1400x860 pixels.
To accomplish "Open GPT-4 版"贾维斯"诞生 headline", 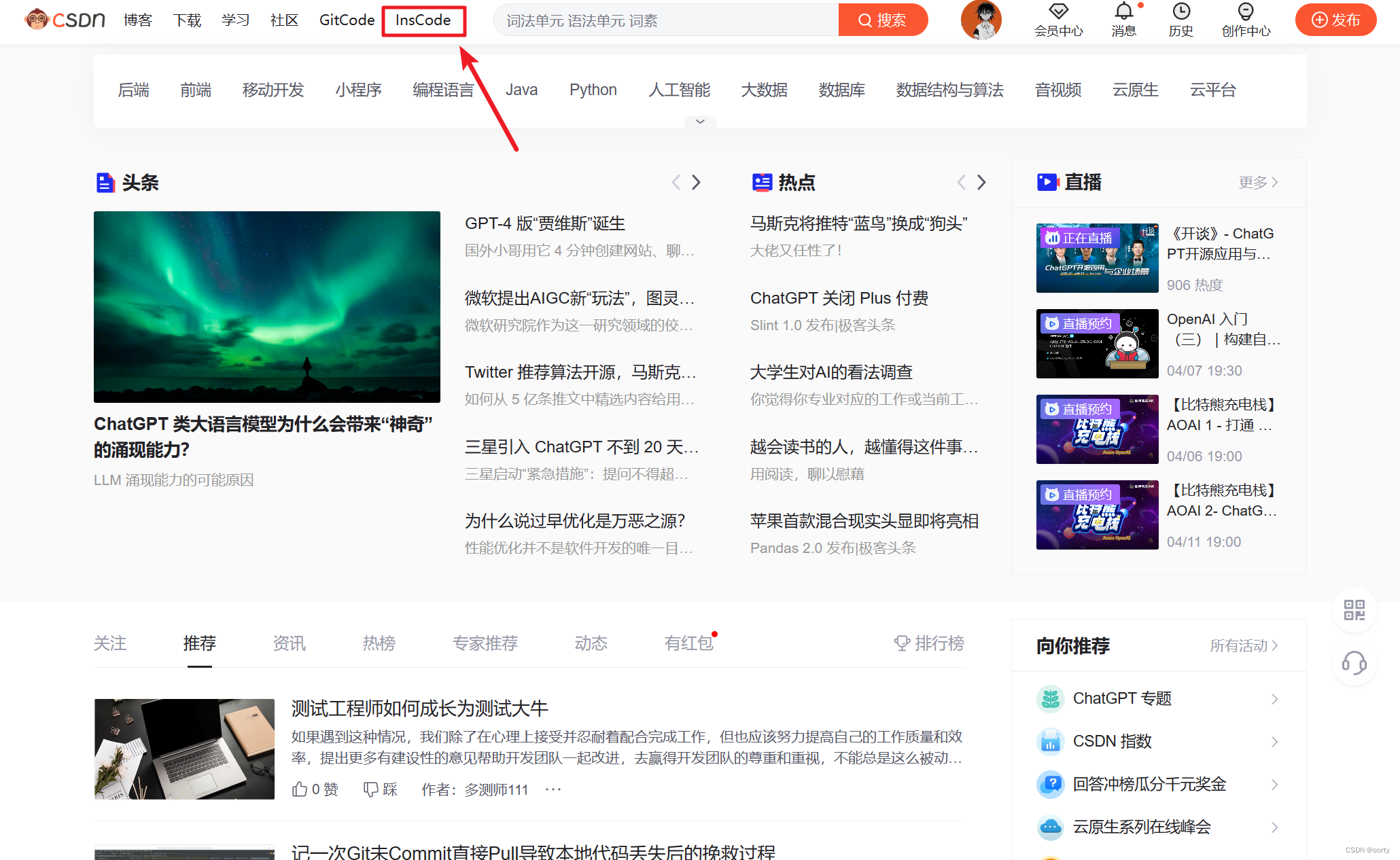I will click(545, 223).
